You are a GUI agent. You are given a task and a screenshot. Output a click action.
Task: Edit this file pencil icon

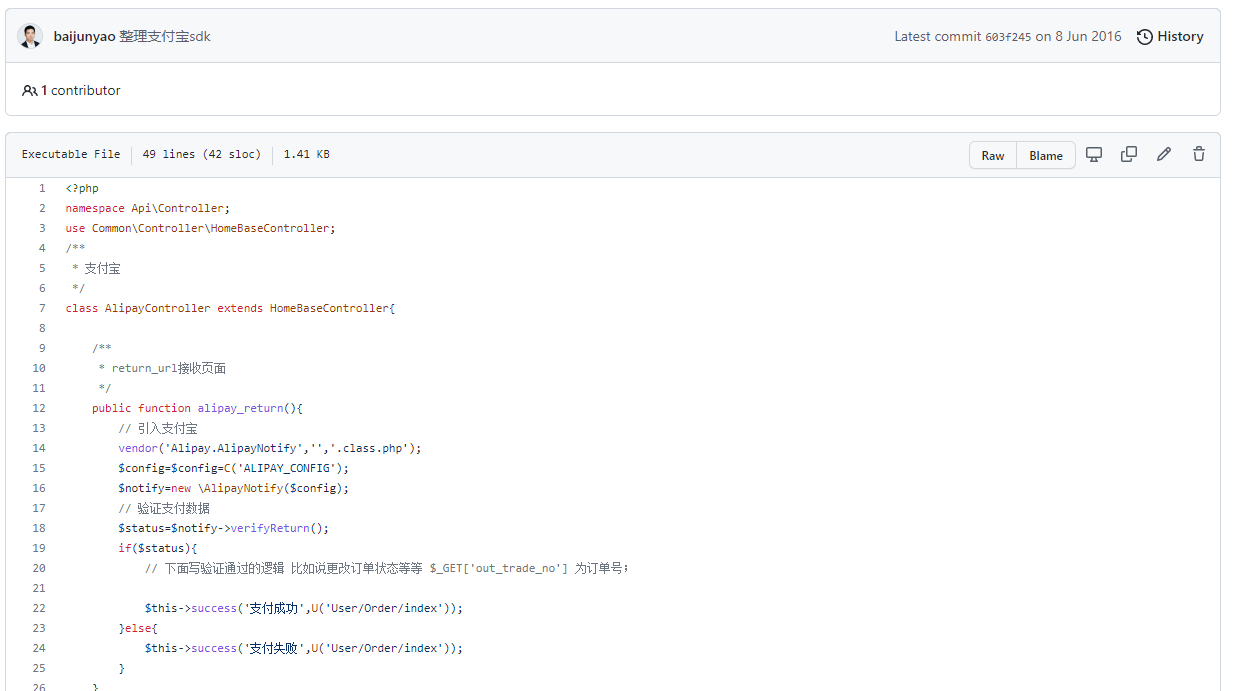click(1164, 154)
